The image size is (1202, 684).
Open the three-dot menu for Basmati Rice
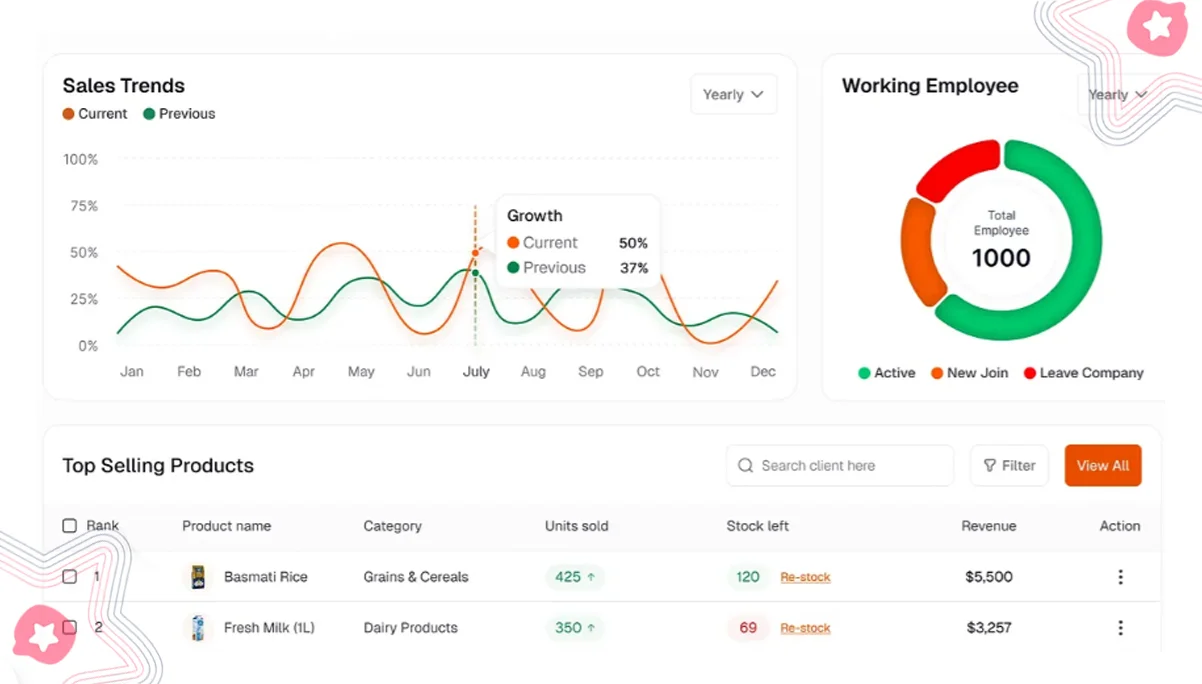pos(1120,577)
